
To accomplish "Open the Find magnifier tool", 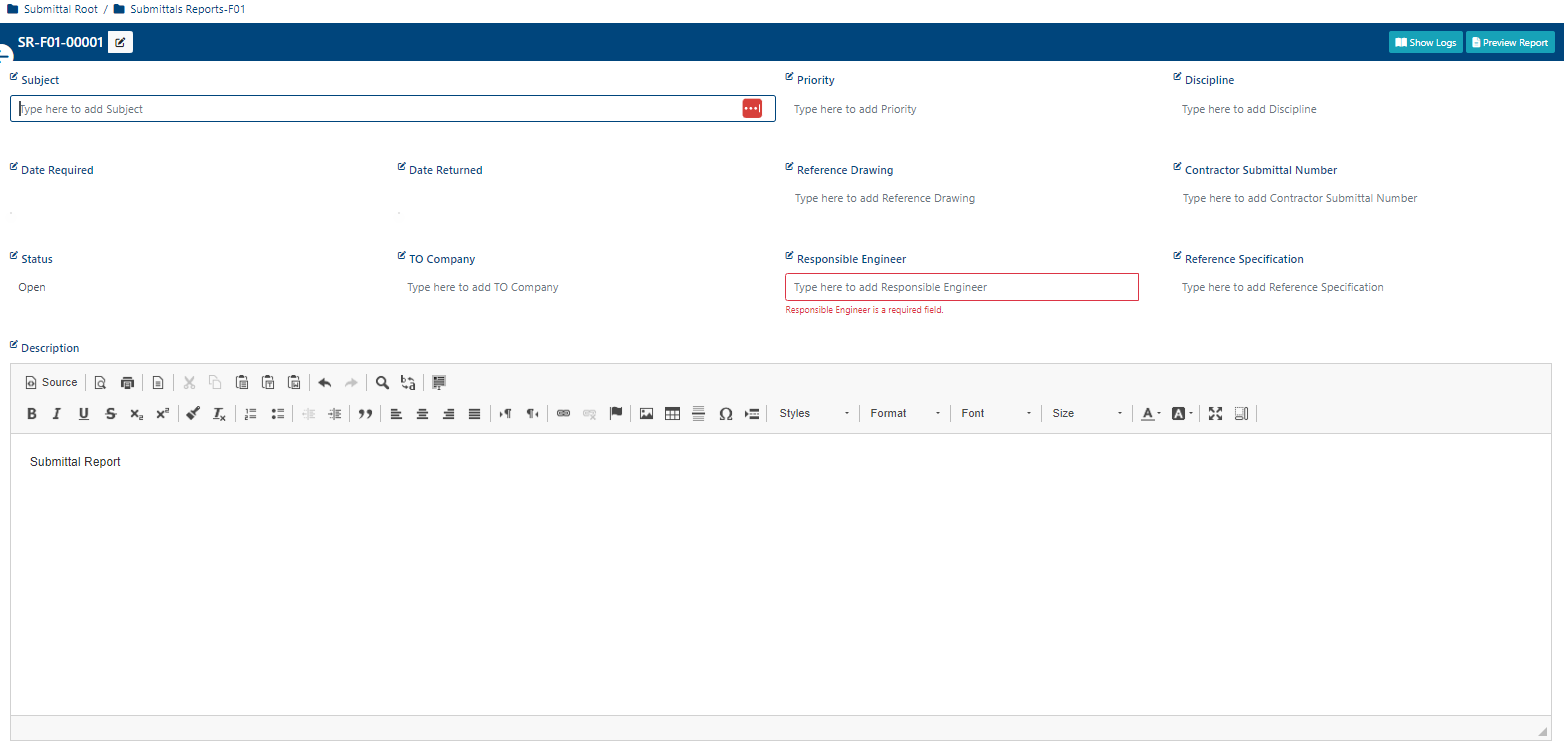I will pyautogui.click(x=382, y=382).
